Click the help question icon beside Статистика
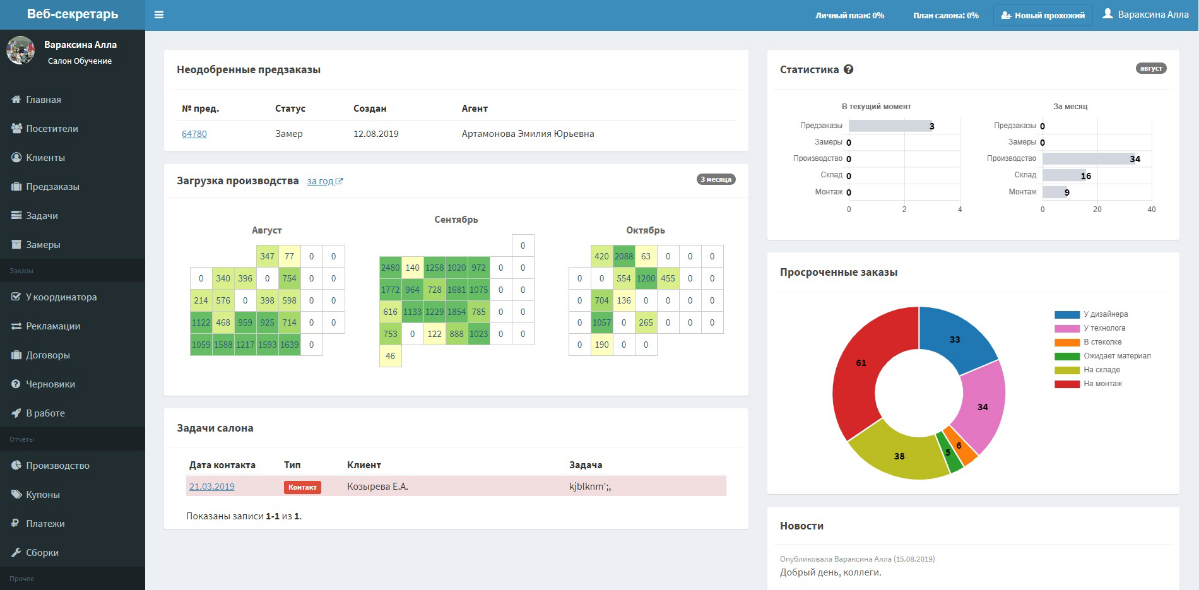Image resolution: width=1199 pixels, height=590 pixels. [848, 70]
